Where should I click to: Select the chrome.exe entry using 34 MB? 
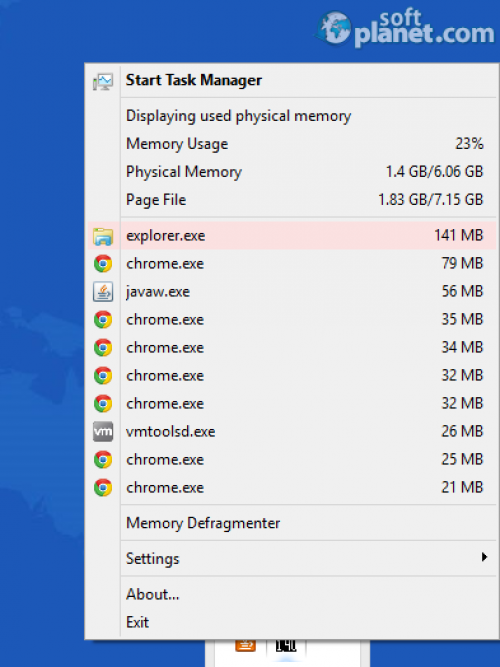(x=291, y=348)
